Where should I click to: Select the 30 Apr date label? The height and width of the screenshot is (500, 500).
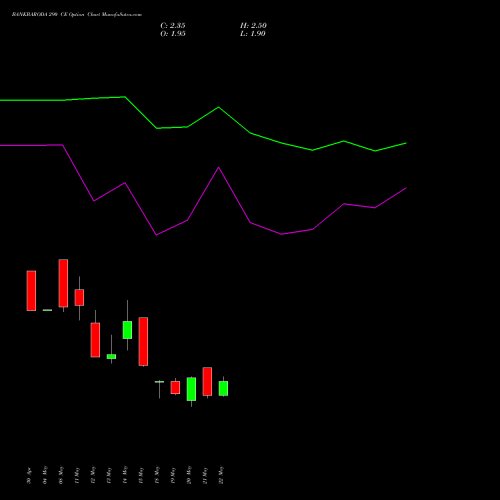(29, 475)
